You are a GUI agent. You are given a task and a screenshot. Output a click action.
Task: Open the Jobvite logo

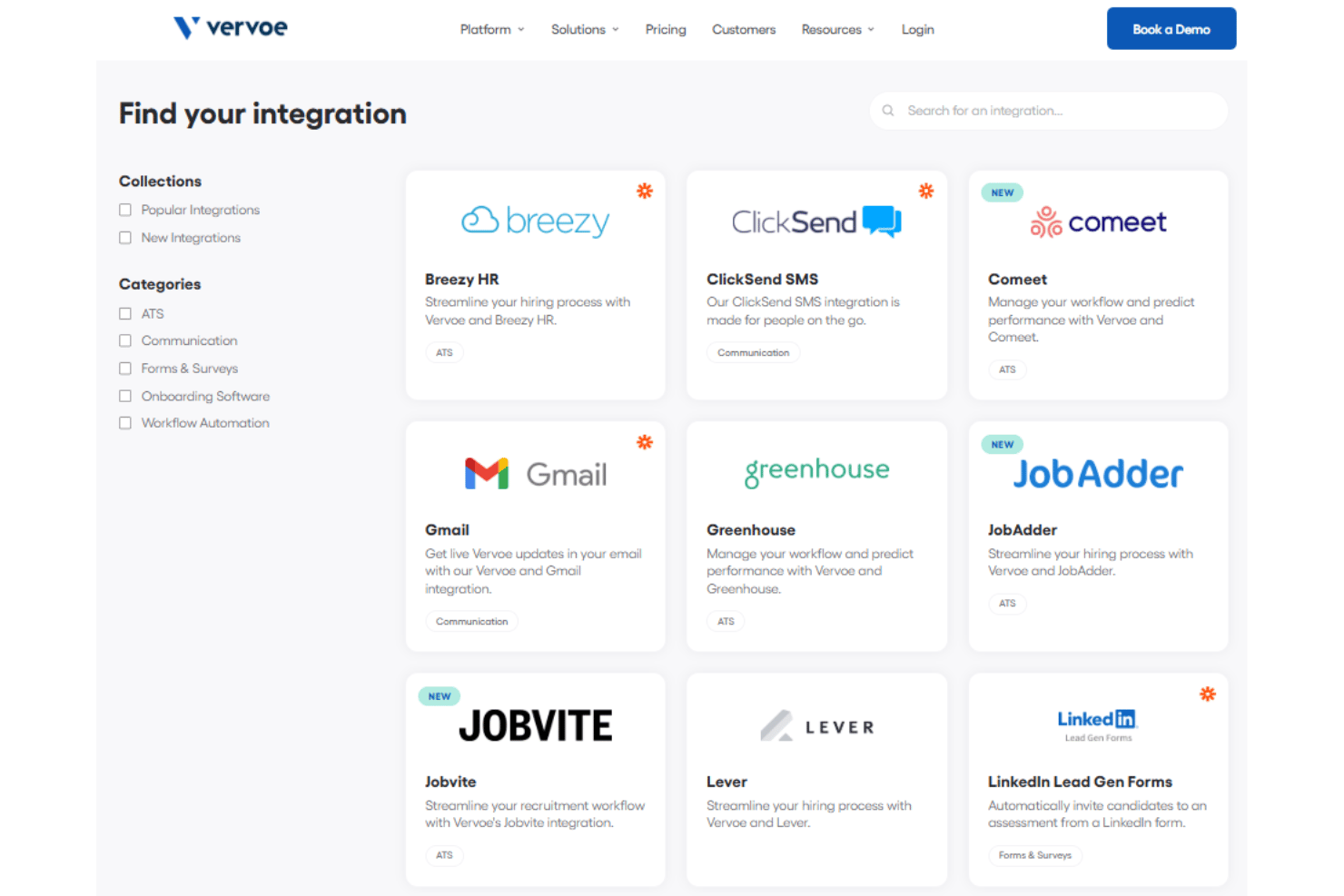coord(536,725)
